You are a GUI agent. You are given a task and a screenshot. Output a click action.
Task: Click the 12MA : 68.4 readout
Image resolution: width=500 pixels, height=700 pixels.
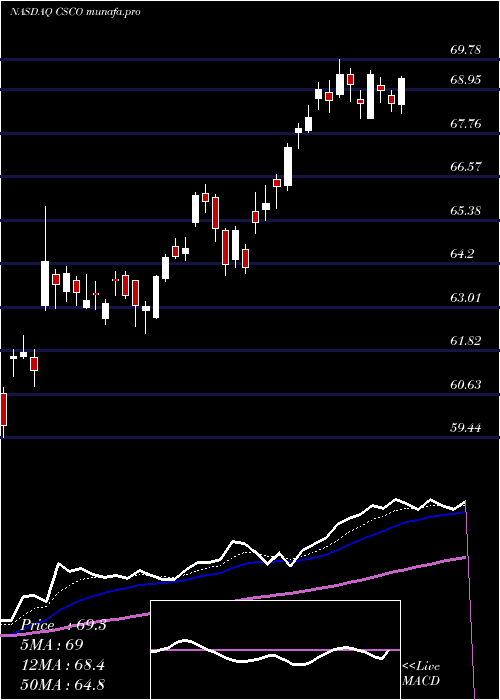coord(63,665)
